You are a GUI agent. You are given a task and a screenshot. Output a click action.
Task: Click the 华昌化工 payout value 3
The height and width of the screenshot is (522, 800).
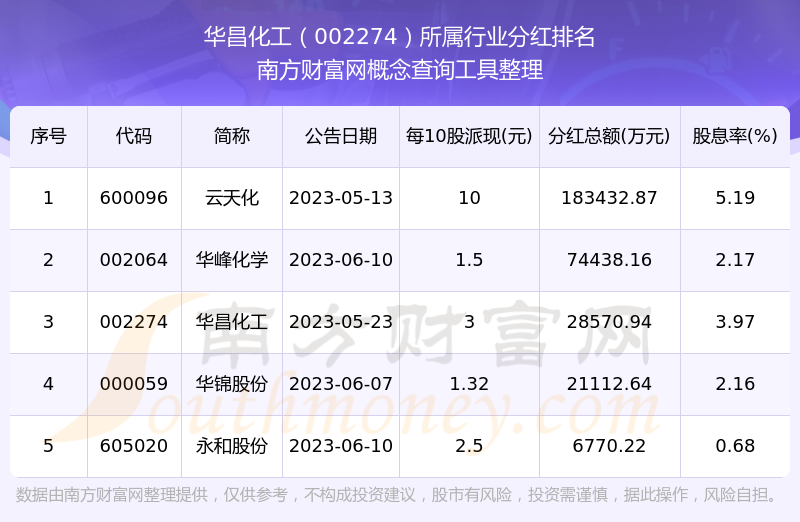point(469,322)
